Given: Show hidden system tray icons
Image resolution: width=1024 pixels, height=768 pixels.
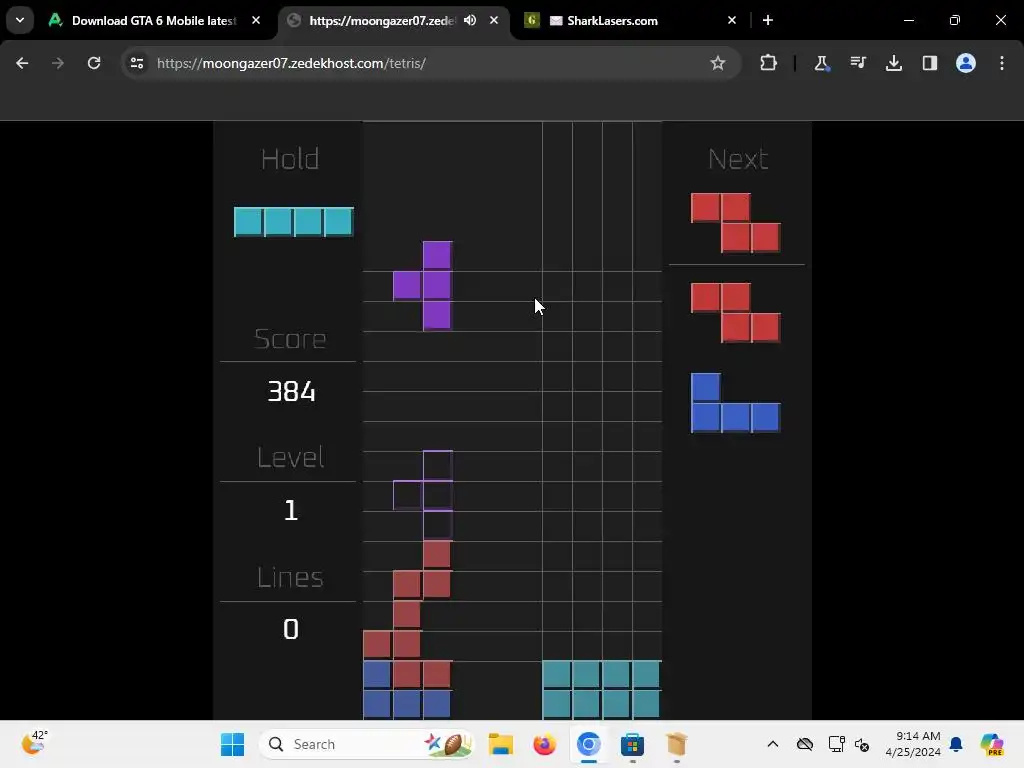Looking at the screenshot, I should pyautogui.click(x=773, y=744).
